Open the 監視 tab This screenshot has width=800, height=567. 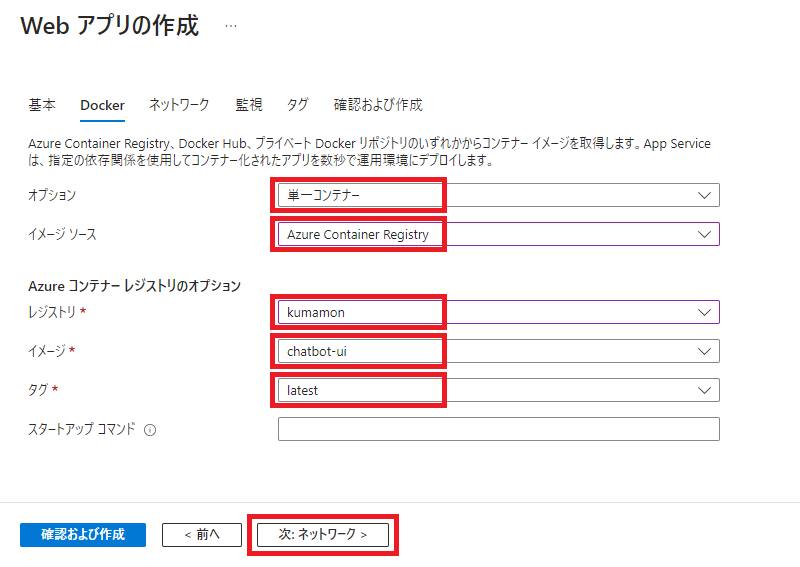coord(249,105)
